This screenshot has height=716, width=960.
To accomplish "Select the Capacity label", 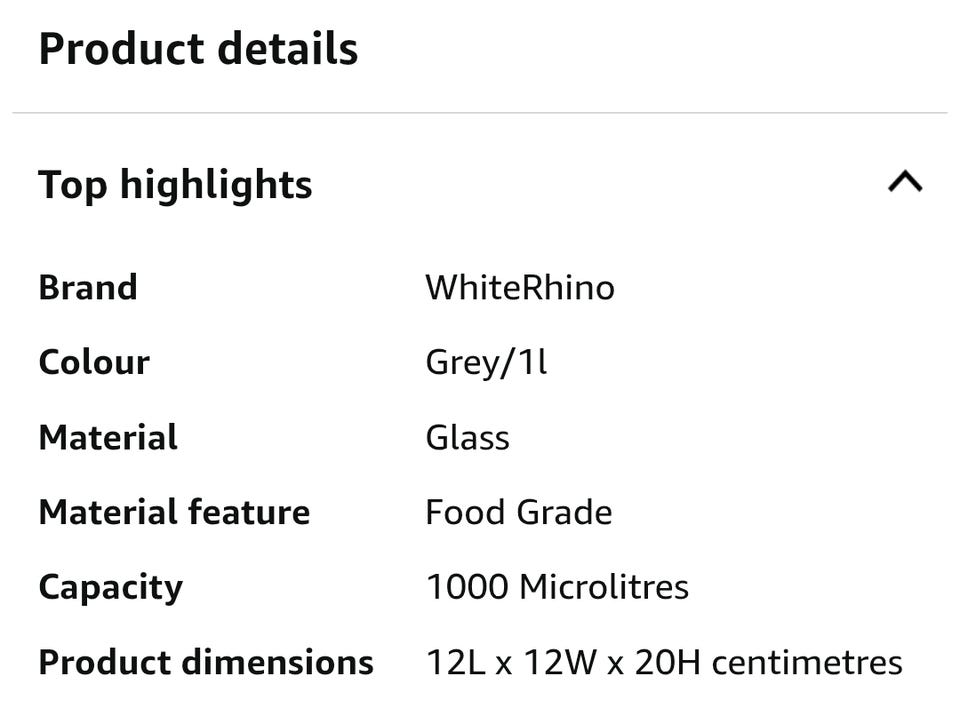I will pyautogui.click(x=110, y=587).
